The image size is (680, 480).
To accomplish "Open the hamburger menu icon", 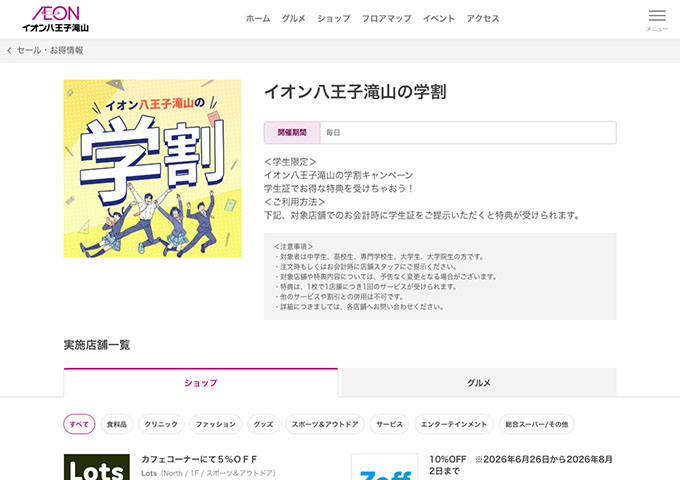I will (x=657, y=16).
